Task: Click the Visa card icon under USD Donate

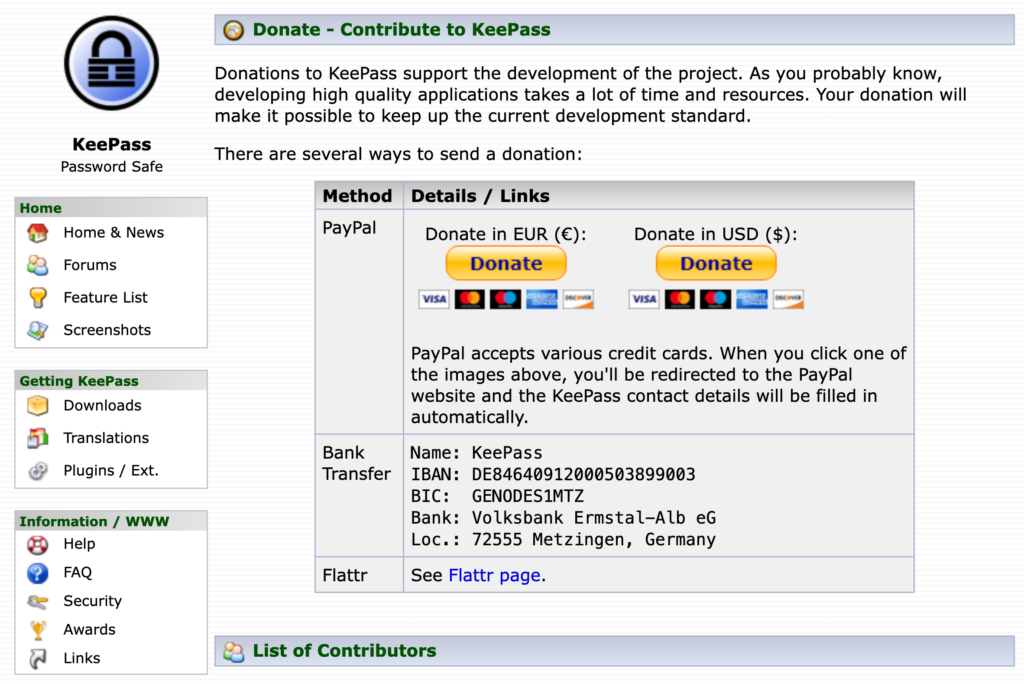Action: 644,299
